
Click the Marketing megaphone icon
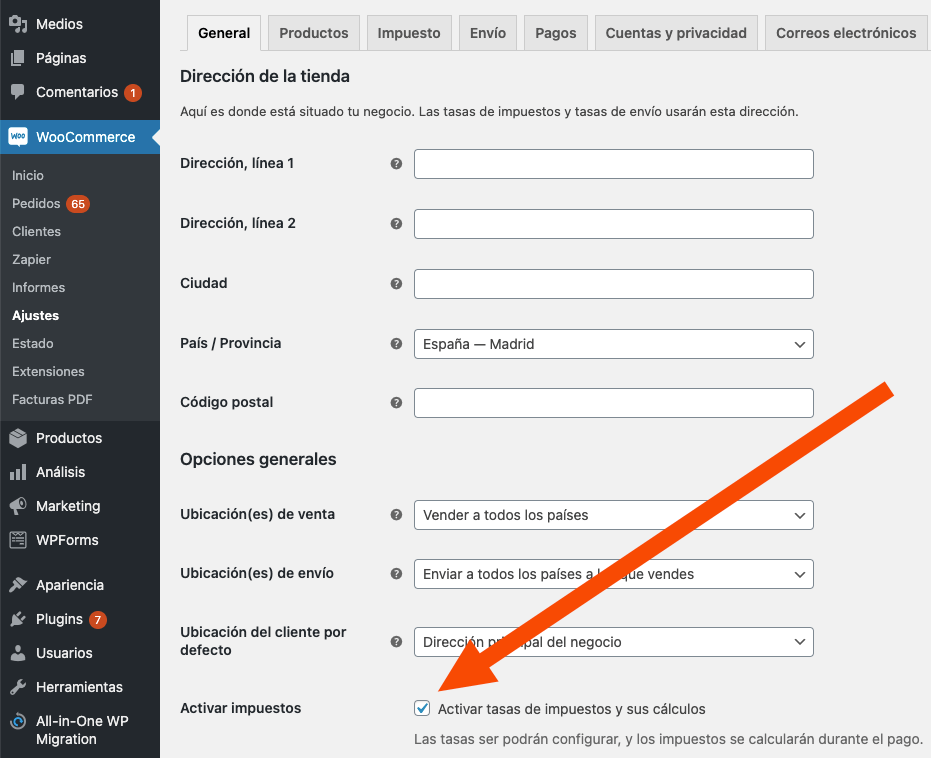click(18, 506)
